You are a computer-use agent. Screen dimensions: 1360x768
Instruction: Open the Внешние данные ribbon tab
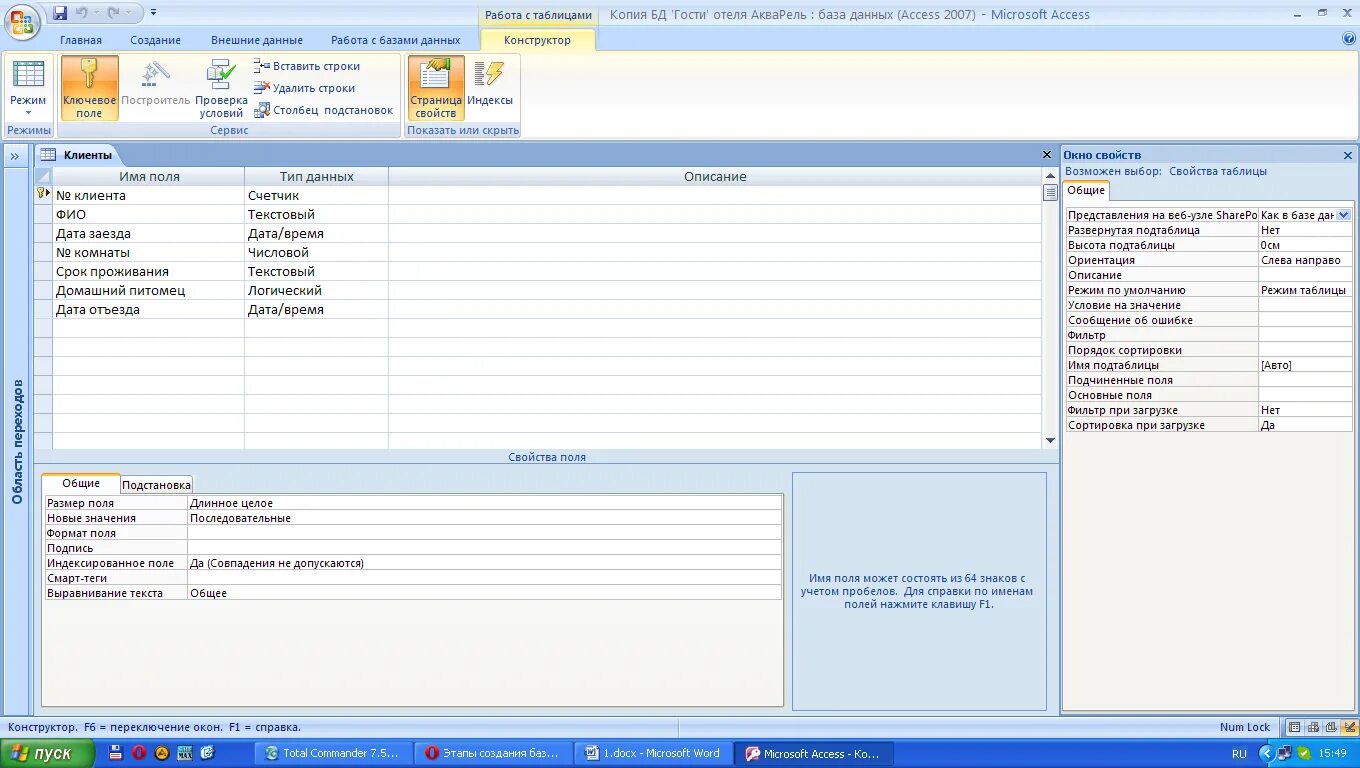point(257,40)
